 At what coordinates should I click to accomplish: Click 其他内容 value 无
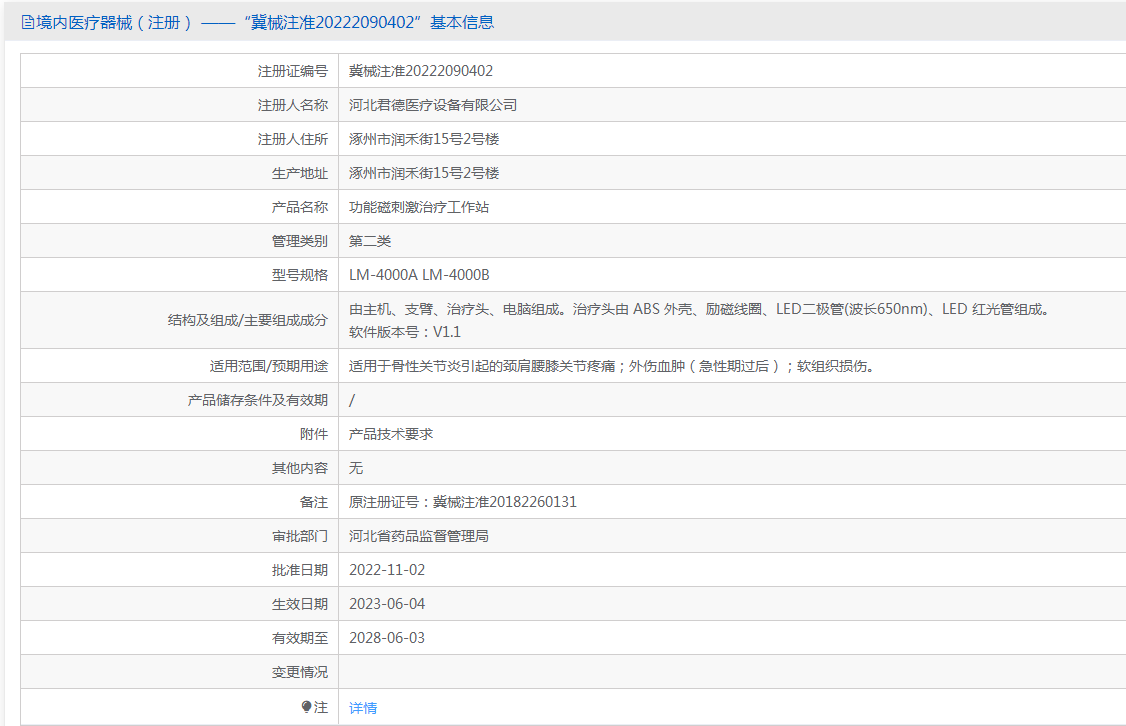pyautogui.click(x=355, y=468)
